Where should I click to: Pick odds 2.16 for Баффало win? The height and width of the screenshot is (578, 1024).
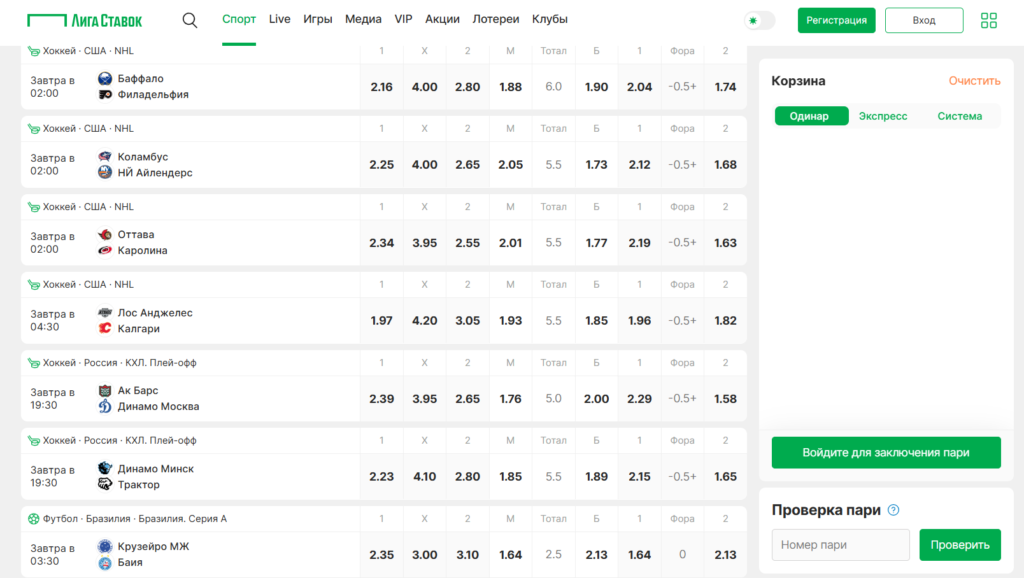tap(381, 87)
